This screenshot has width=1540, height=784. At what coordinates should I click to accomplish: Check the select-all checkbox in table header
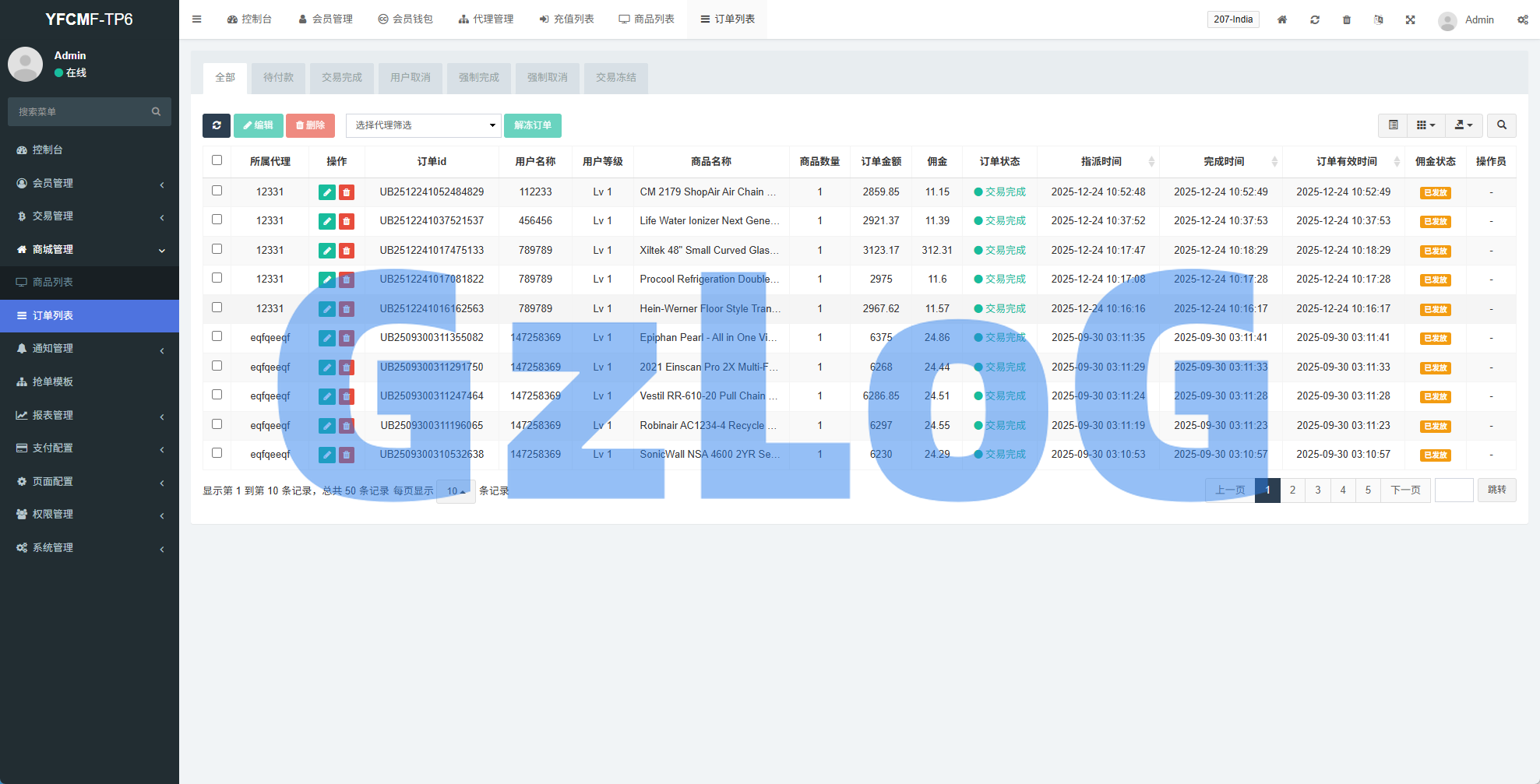(x=217, y=160)
